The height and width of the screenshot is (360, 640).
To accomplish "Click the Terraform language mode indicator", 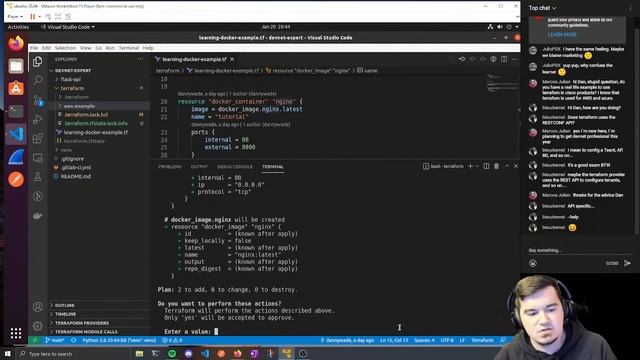I will [482, 340].
